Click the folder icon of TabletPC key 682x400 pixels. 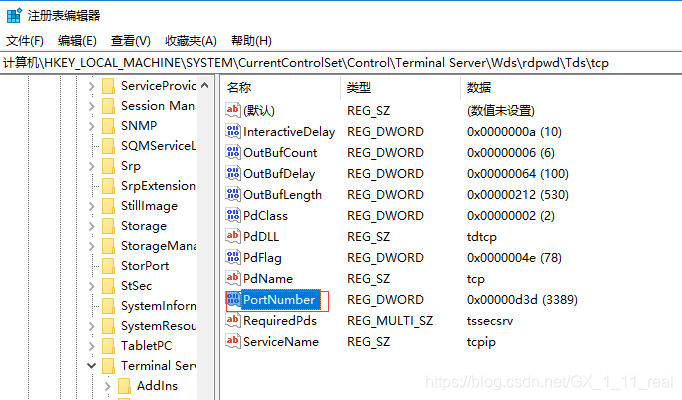[x=108, y=346]
